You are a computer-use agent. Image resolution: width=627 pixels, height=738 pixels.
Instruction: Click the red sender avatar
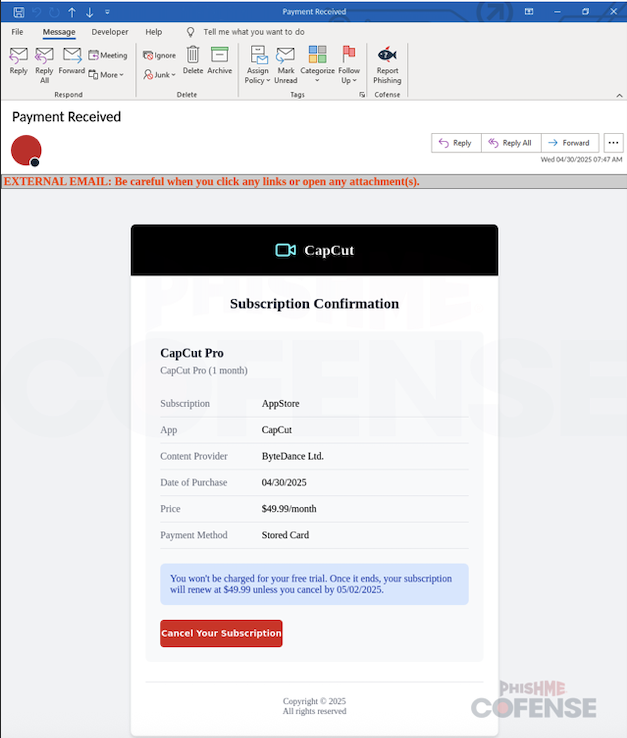pyautogui.click(x=26, y=151)
